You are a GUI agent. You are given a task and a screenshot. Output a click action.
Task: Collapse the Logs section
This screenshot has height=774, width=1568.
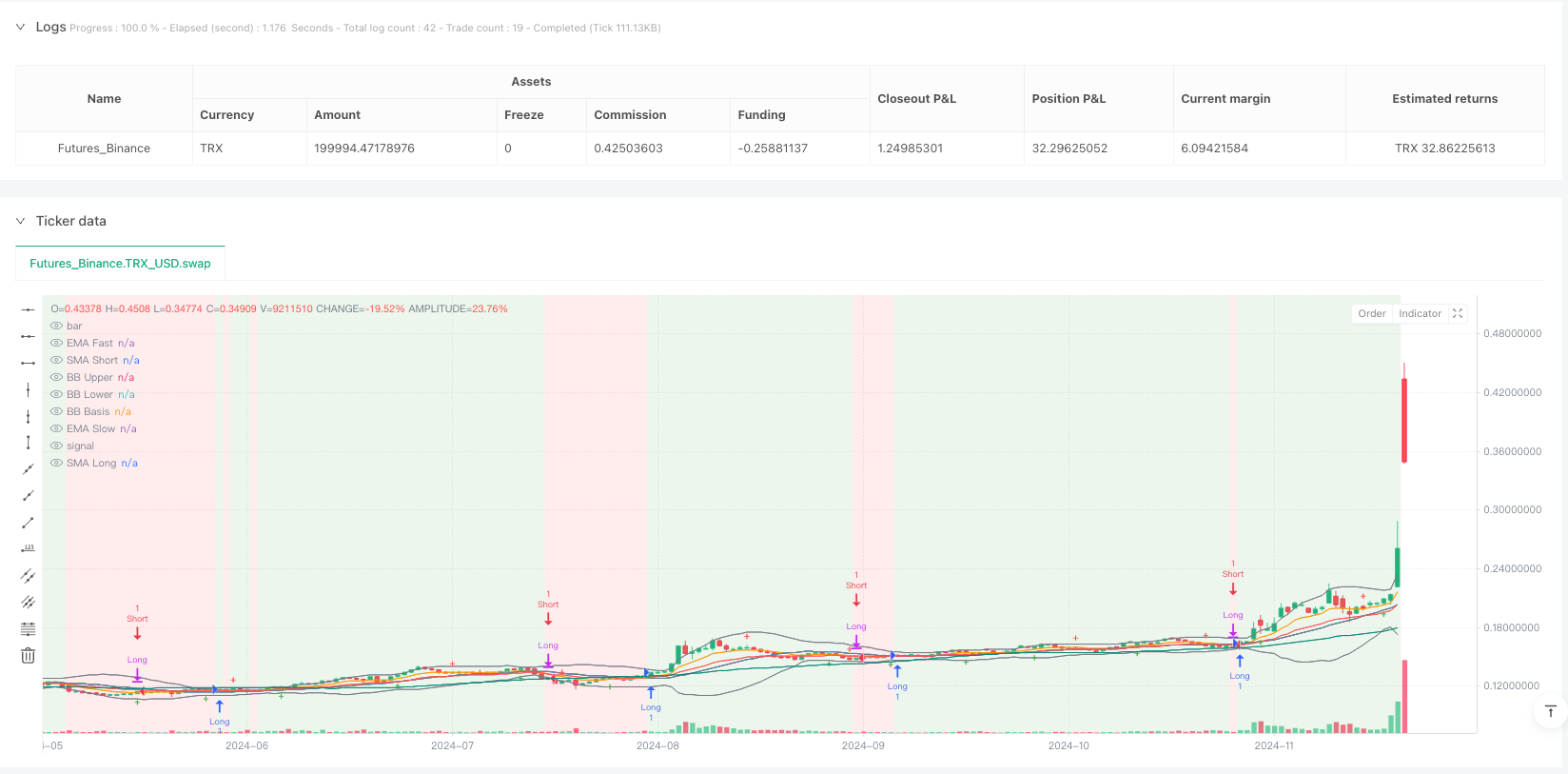click(20, 27)
